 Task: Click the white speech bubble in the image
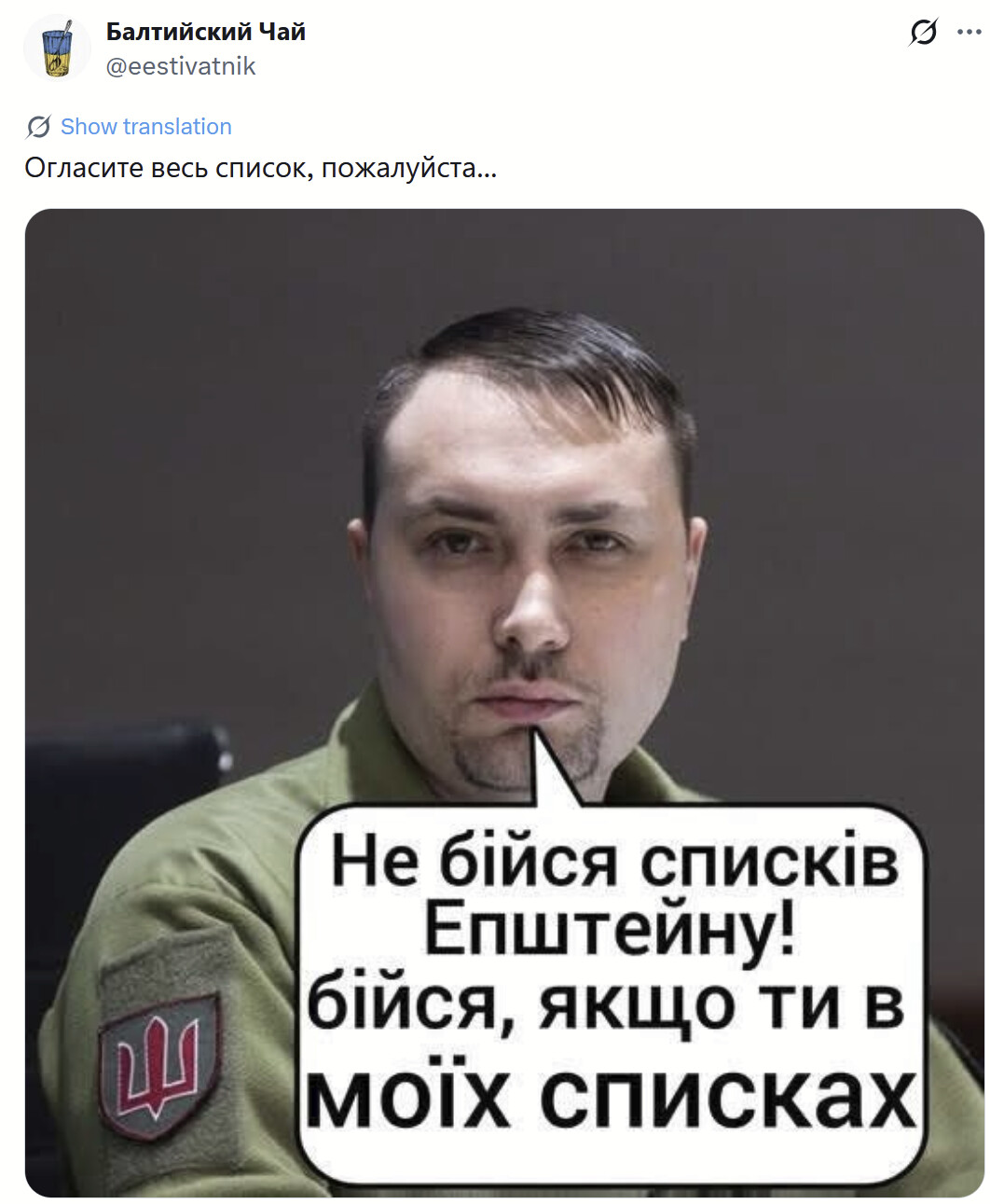[611, 993]
